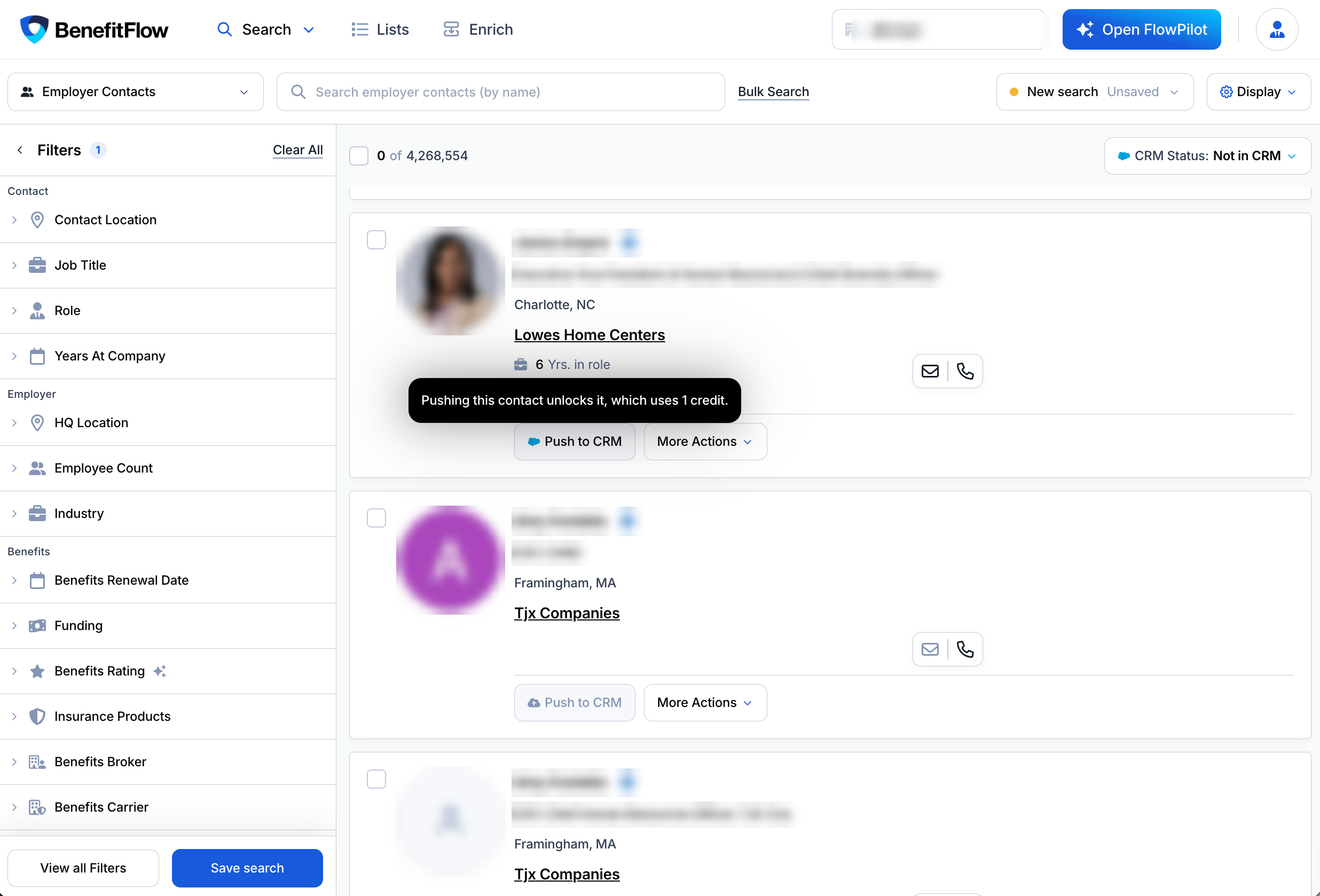Screen dimensions: 1320x896
Task: Select the Insurance Products filter row
Action: 168,717
